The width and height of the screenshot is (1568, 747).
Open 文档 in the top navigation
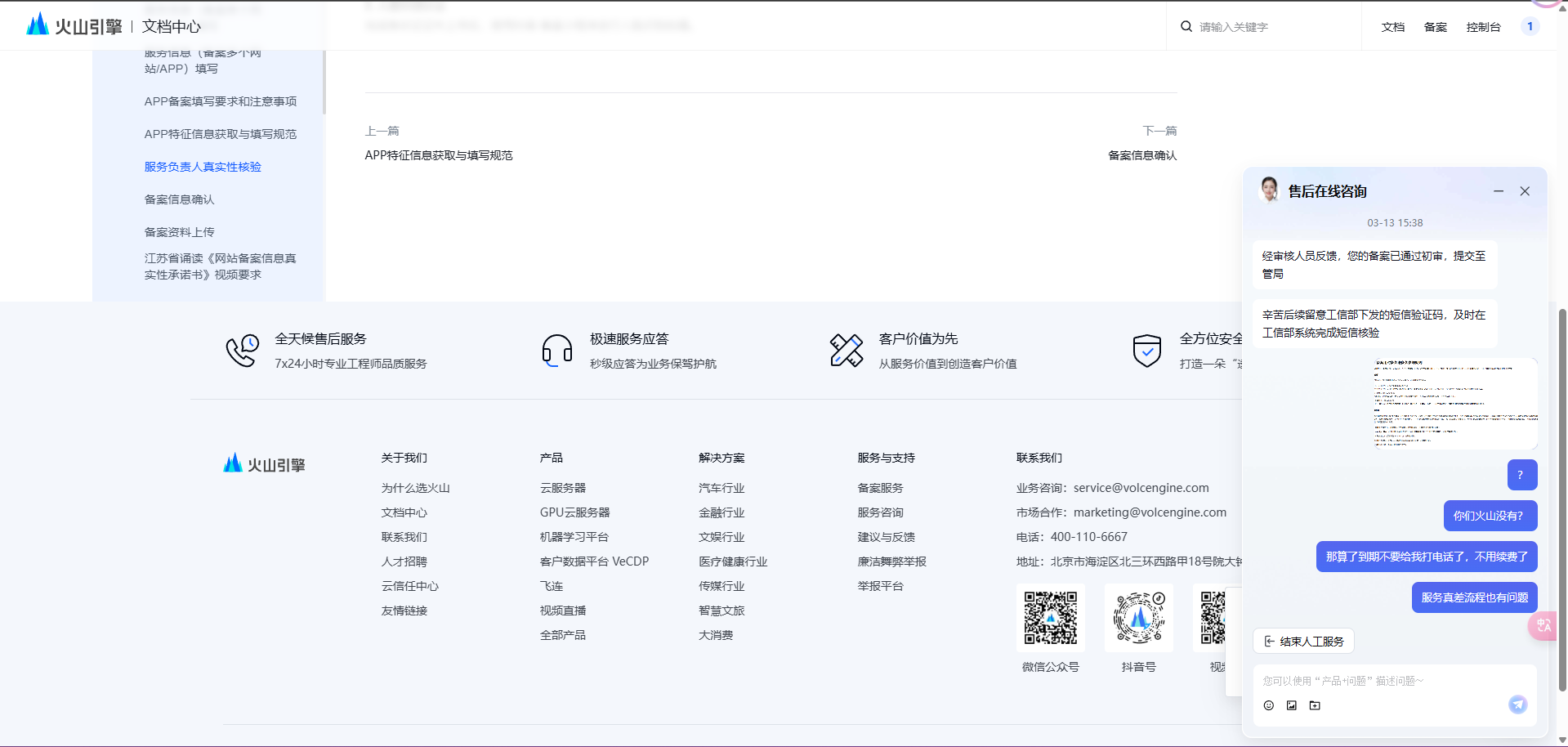[1392, 26]
